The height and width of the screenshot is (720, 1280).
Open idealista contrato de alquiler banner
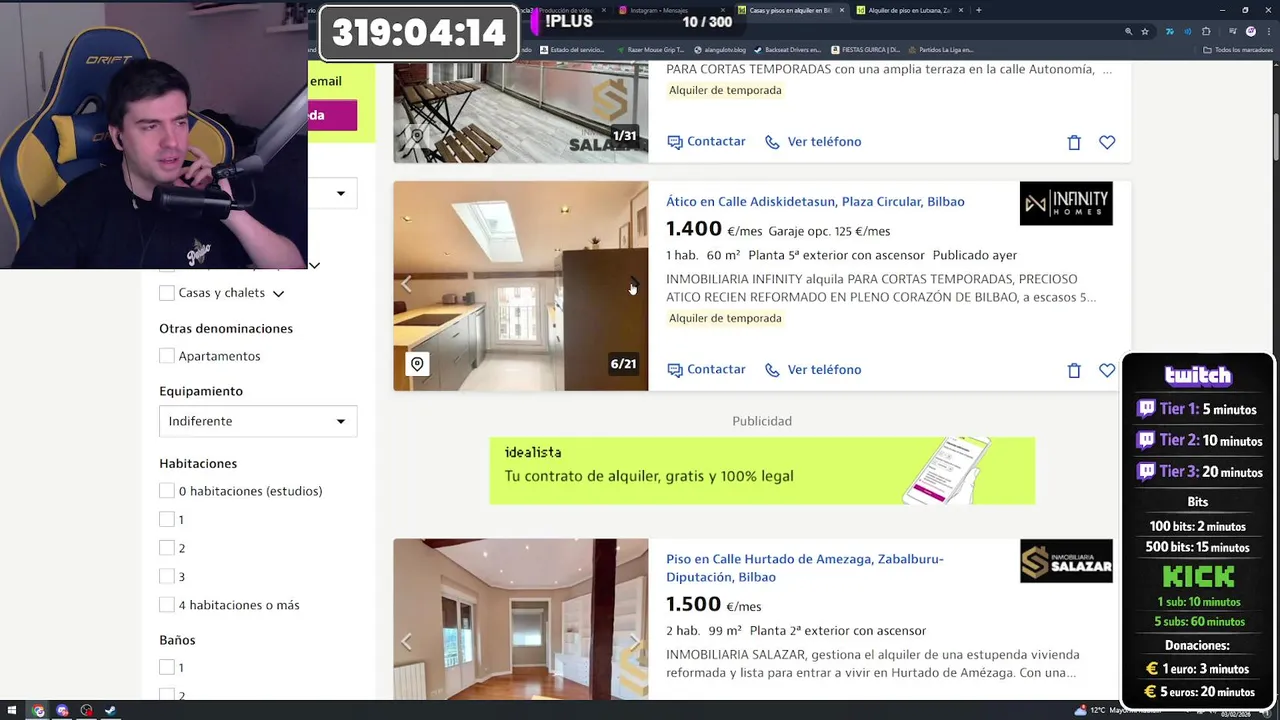tap(762, 470)
